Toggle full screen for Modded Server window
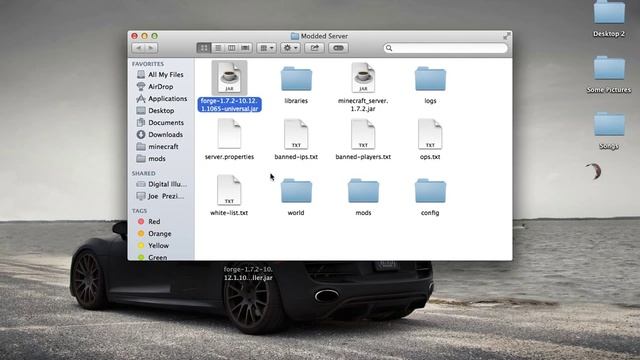This screenshot has height=360, width=640. point(507,36)
